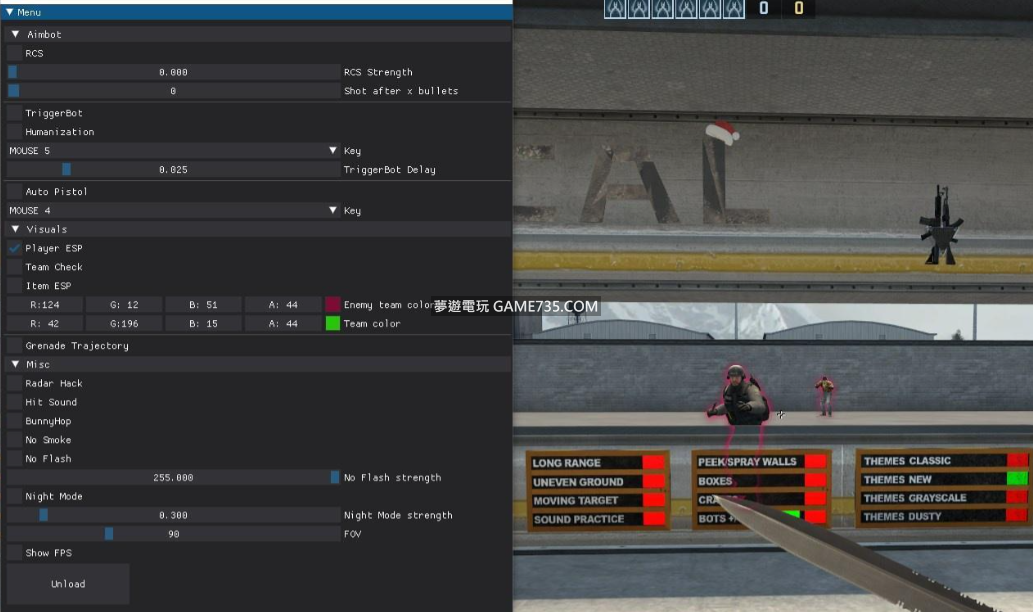Click the enemy color R:124 field
Screen dimensions: 1033x612
44,305
